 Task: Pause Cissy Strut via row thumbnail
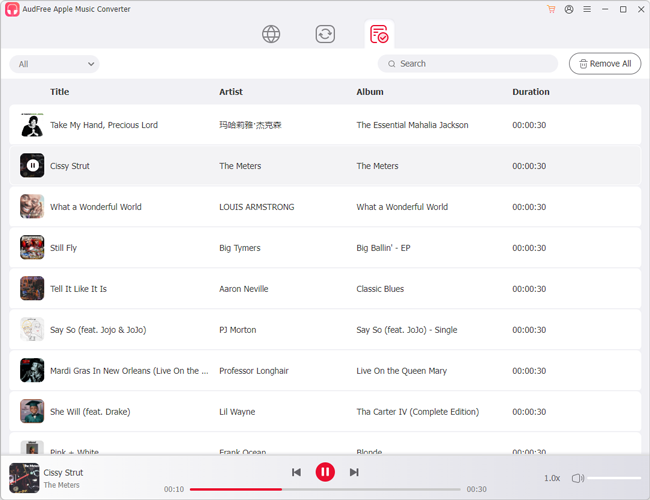point(32,165)
